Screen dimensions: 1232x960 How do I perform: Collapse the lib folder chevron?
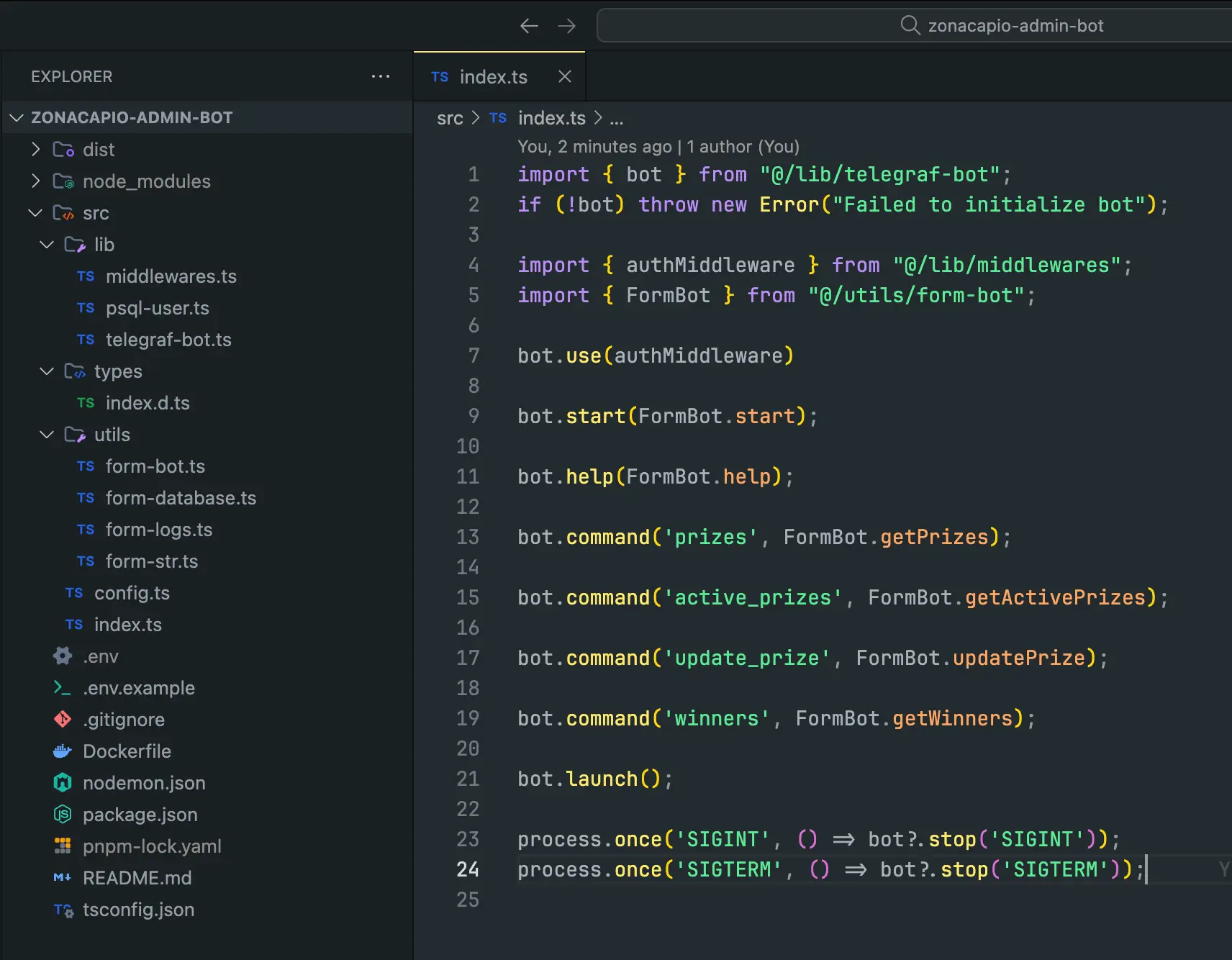click(x=47, y=244)
